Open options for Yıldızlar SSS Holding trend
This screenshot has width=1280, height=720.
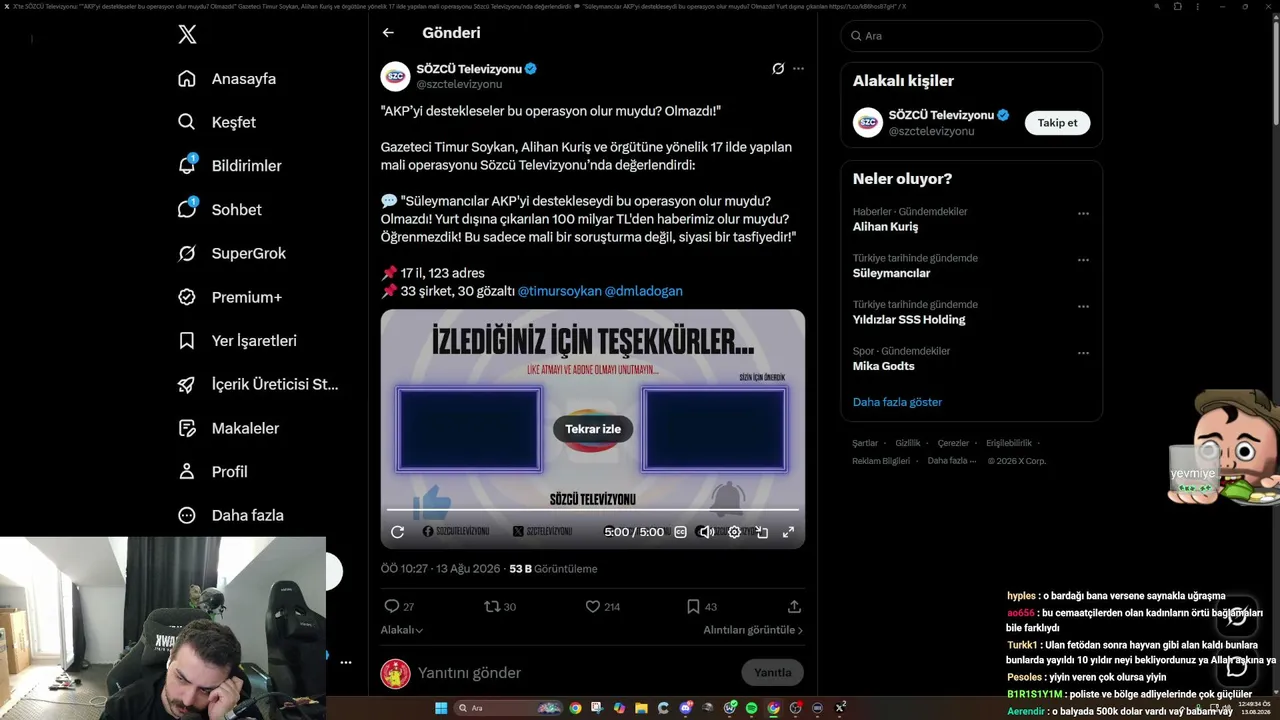[1083, 307]
